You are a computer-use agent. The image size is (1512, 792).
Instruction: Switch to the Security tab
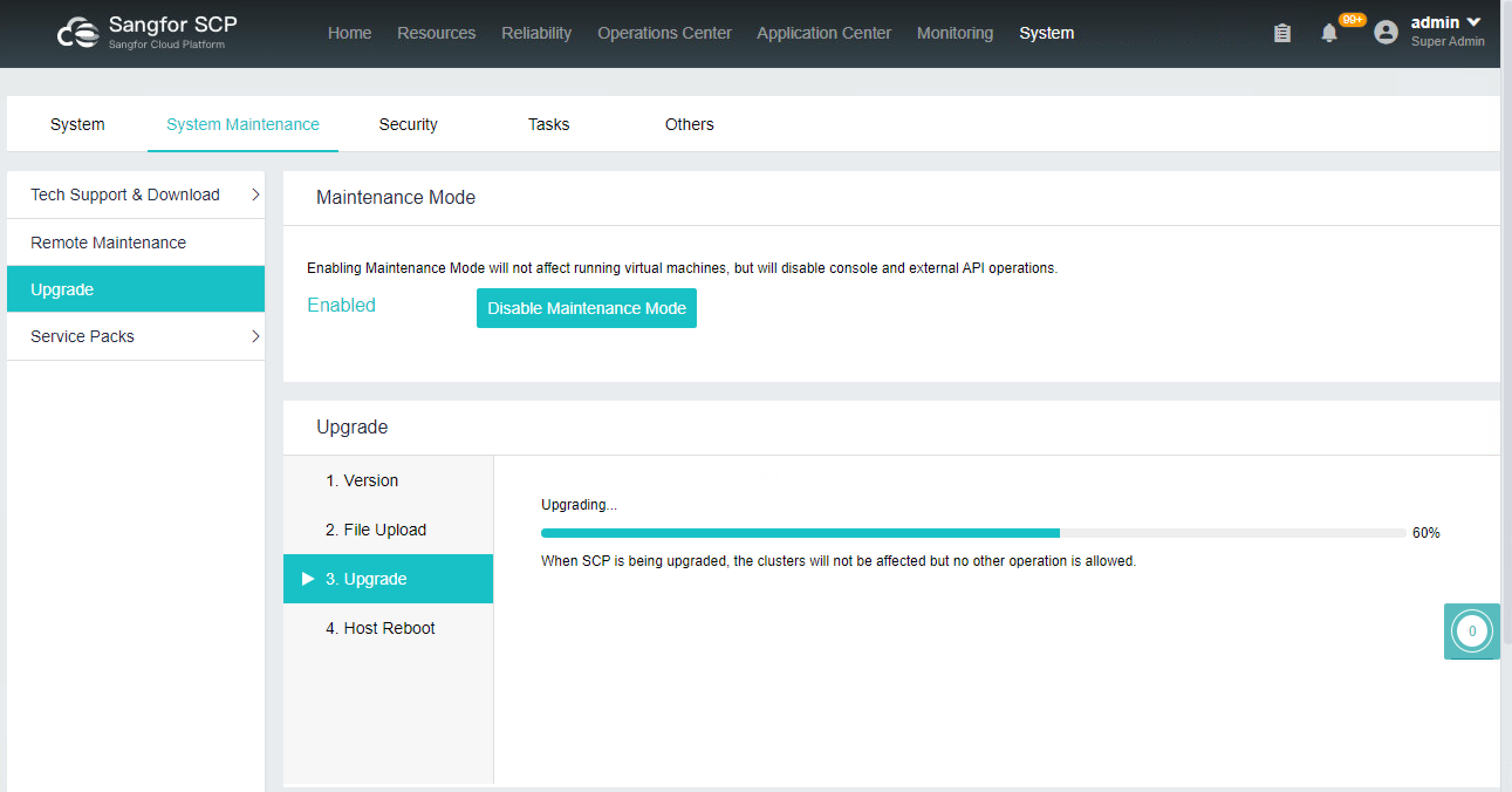[408, 124]
